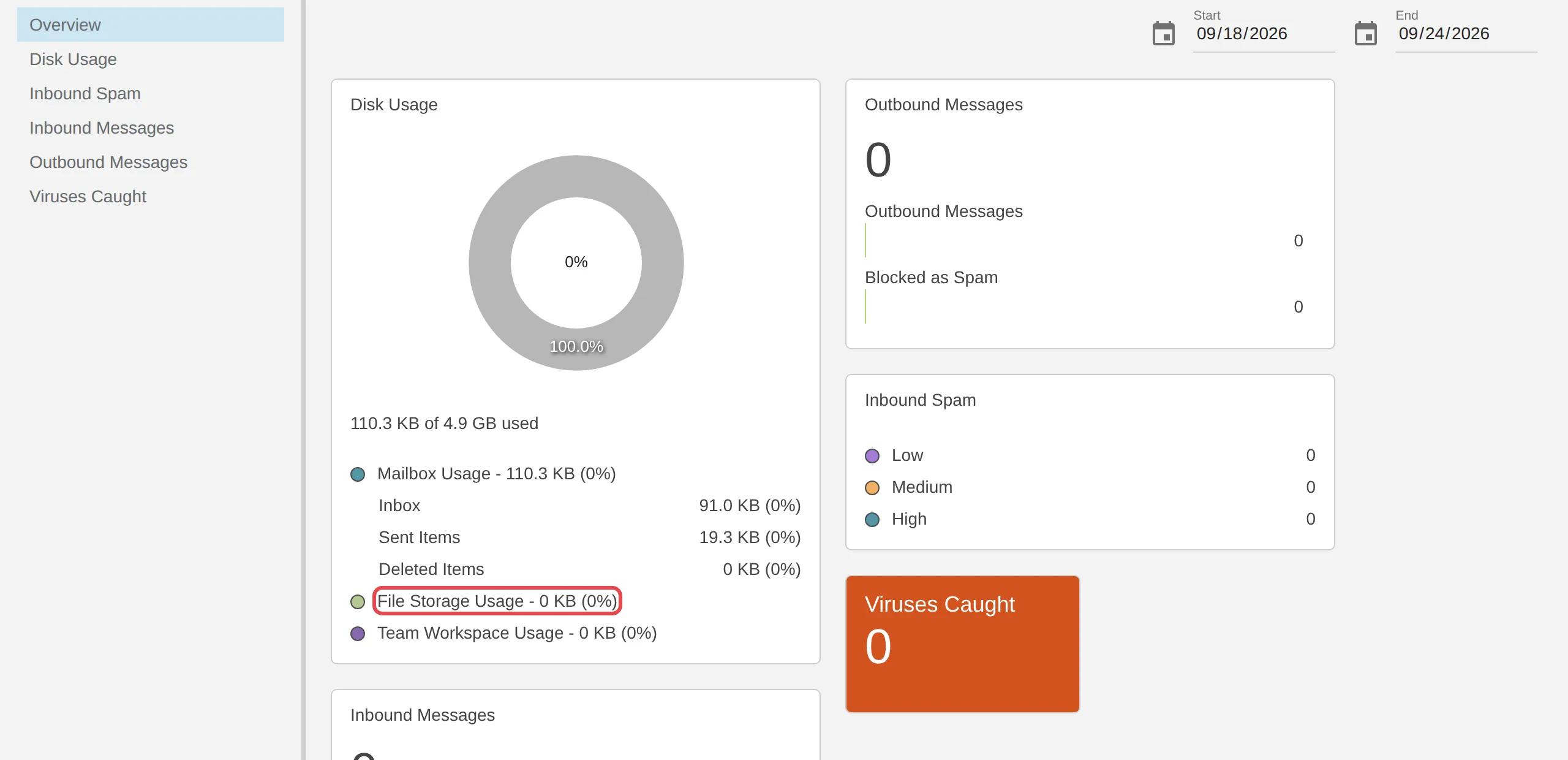The height and width of the screenshot is (760, 1568).
Task: Click the 'Blocked as Spam' label
Action: (931, 278)
